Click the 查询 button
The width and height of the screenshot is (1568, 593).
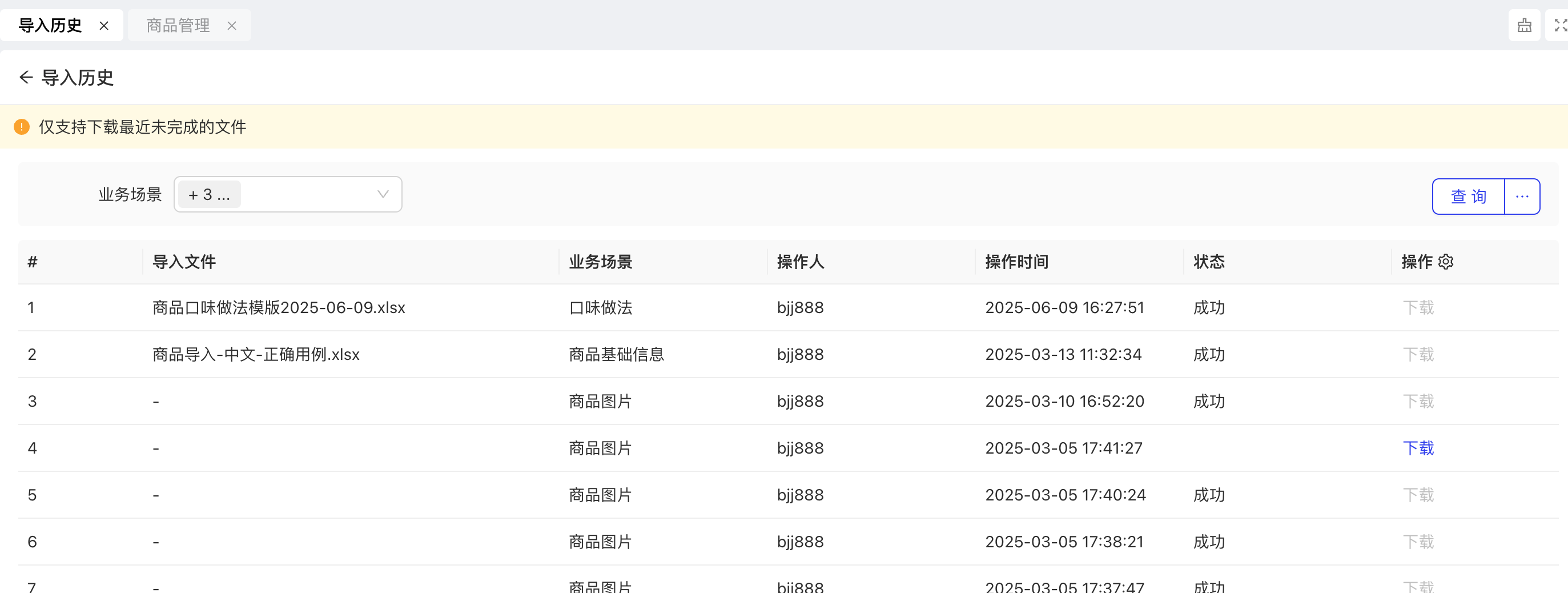1468,197
